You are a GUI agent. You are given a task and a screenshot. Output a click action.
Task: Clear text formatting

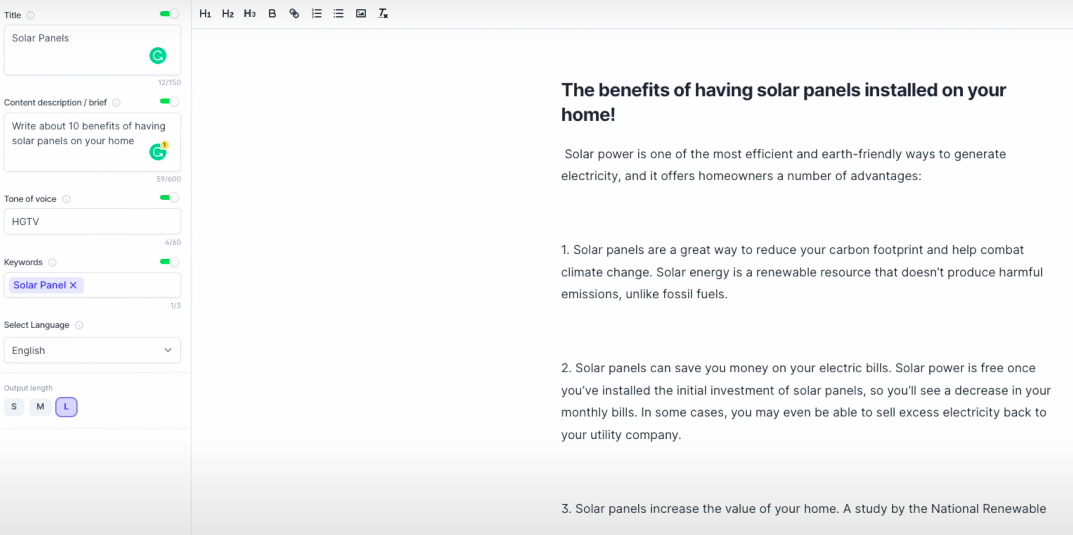(383, 14)
